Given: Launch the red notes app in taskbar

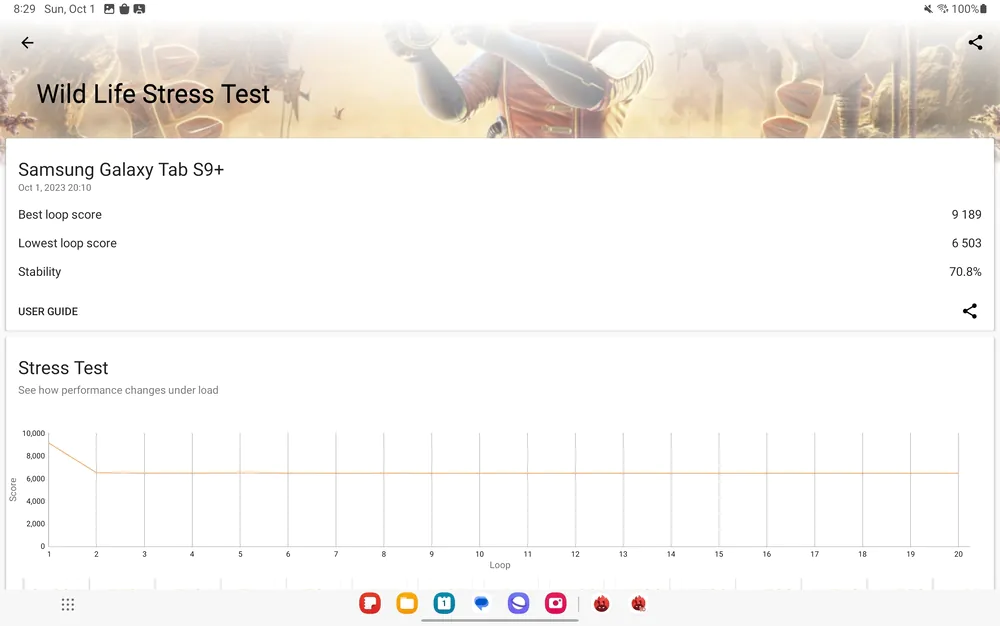Looking at the screenshot, I should click(370, 603).
